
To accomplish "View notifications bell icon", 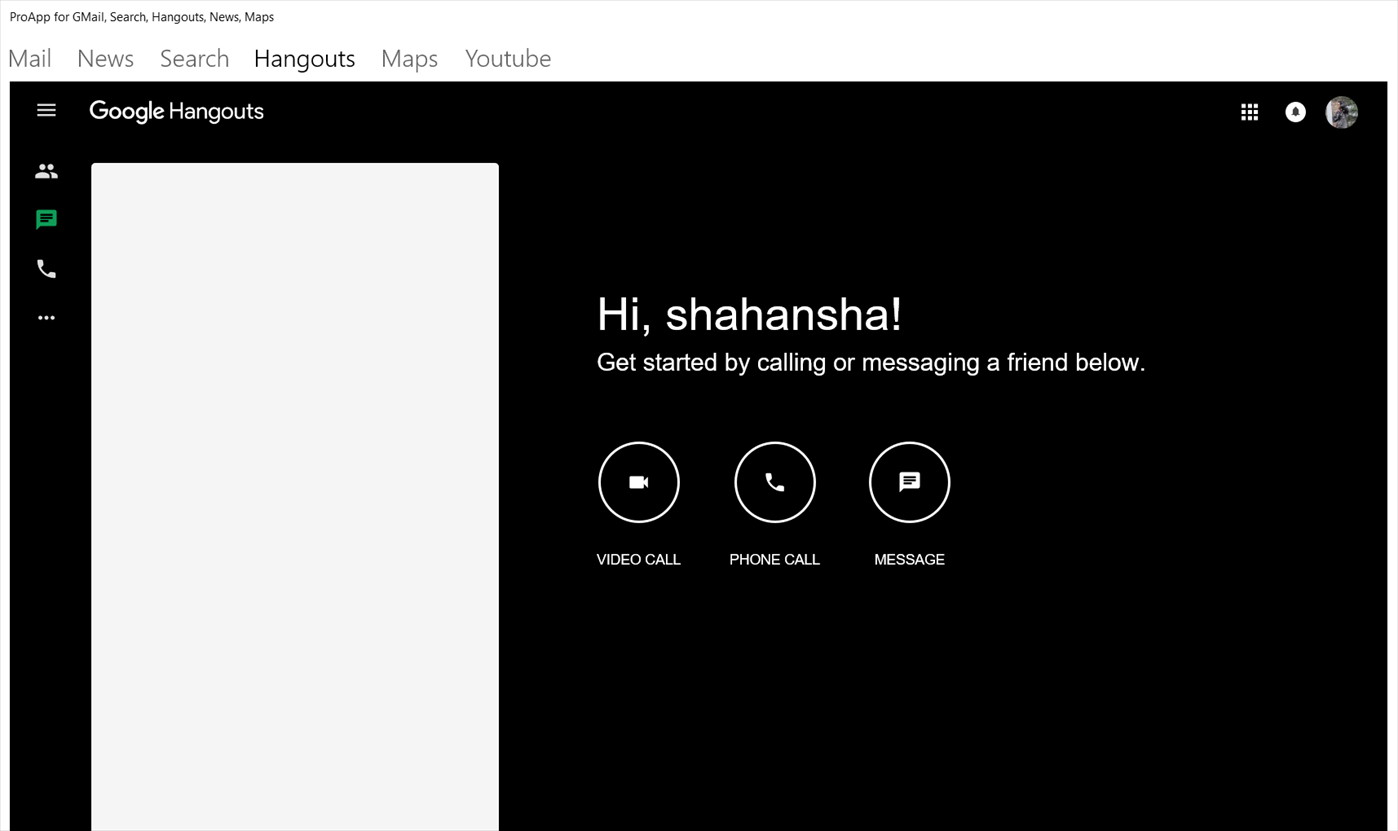I will (x=1295, y=112).
